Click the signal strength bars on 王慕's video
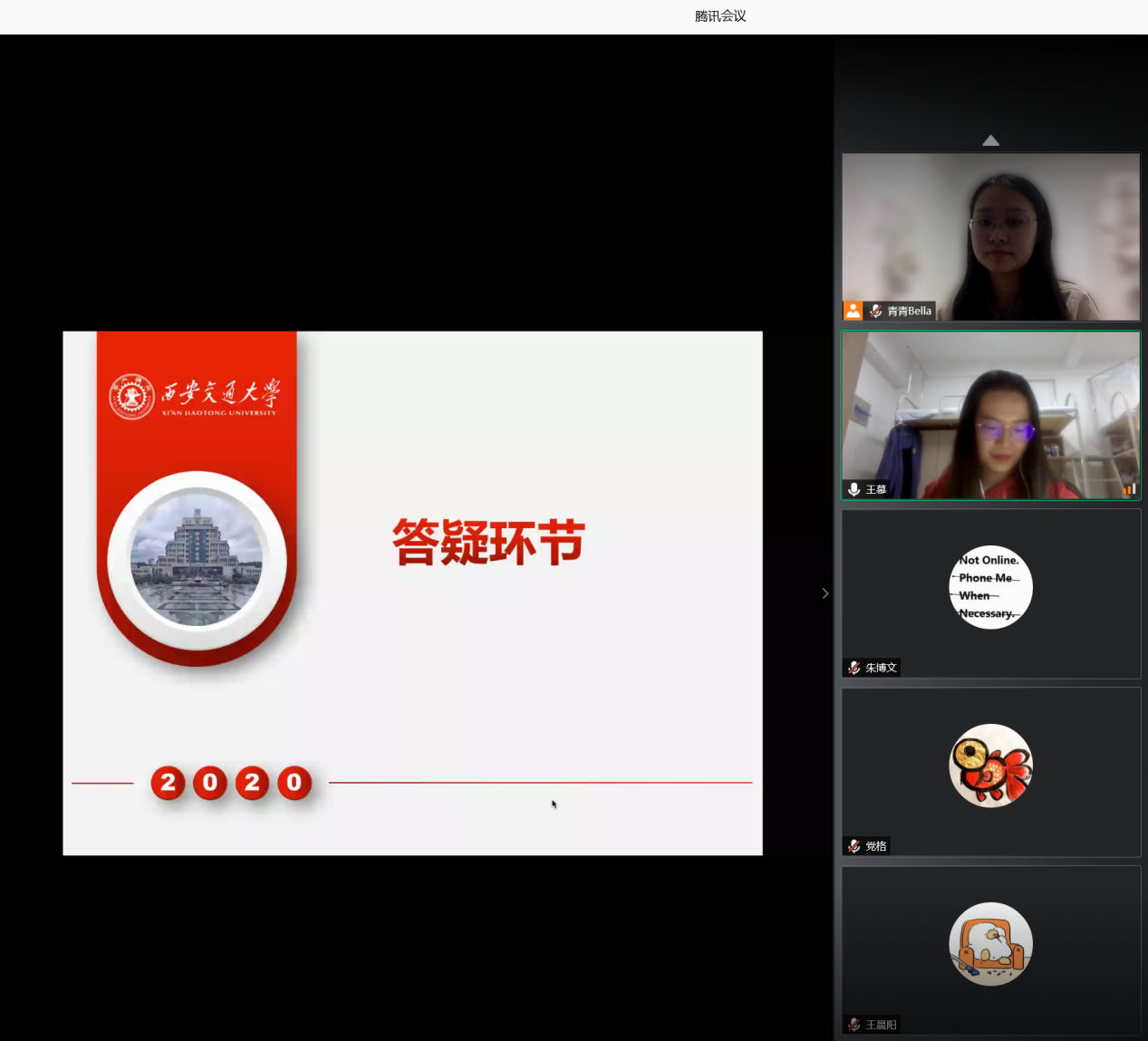The width and height of the screenshot is (1148, 1041). point(1129,489)
